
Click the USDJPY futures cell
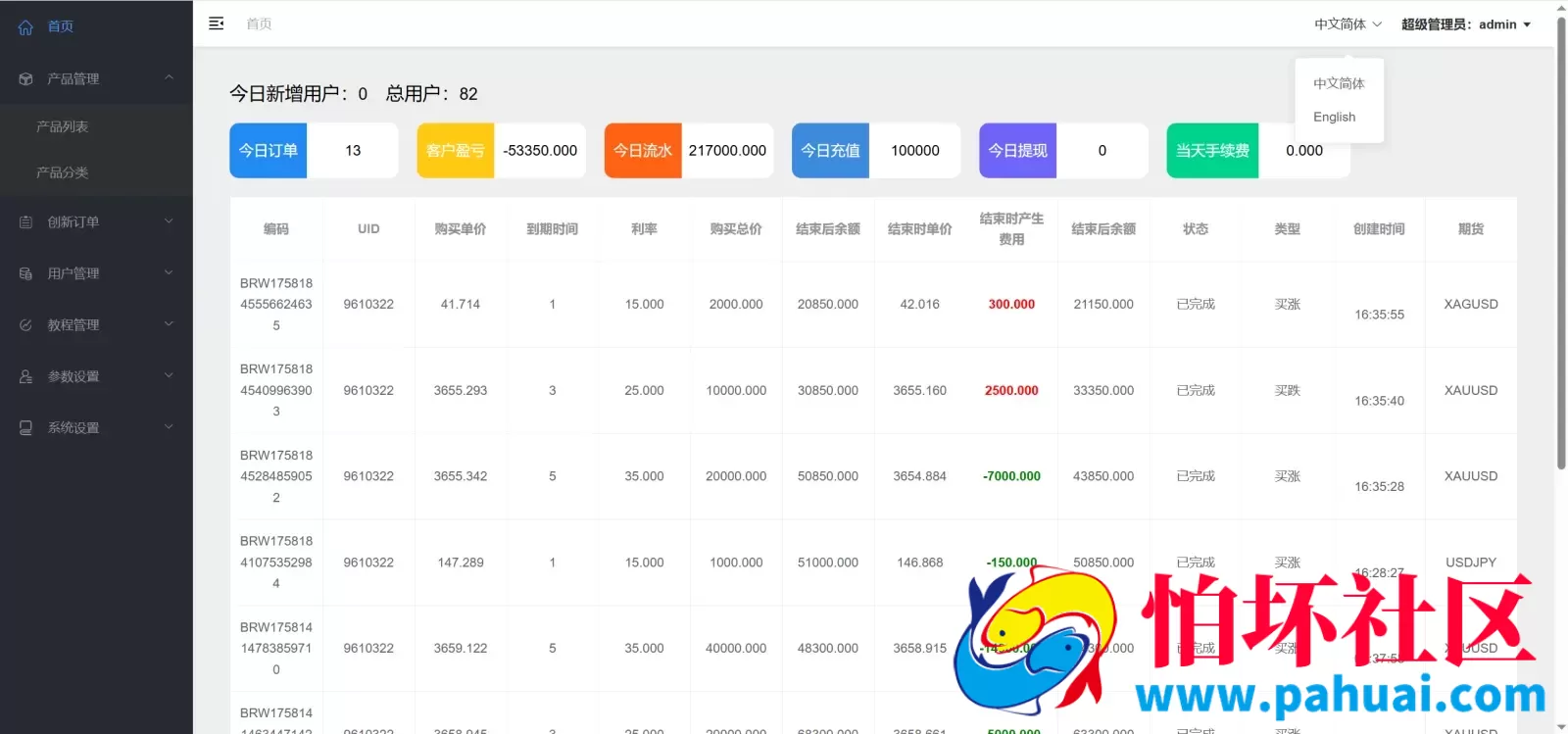click(1471, 563)
